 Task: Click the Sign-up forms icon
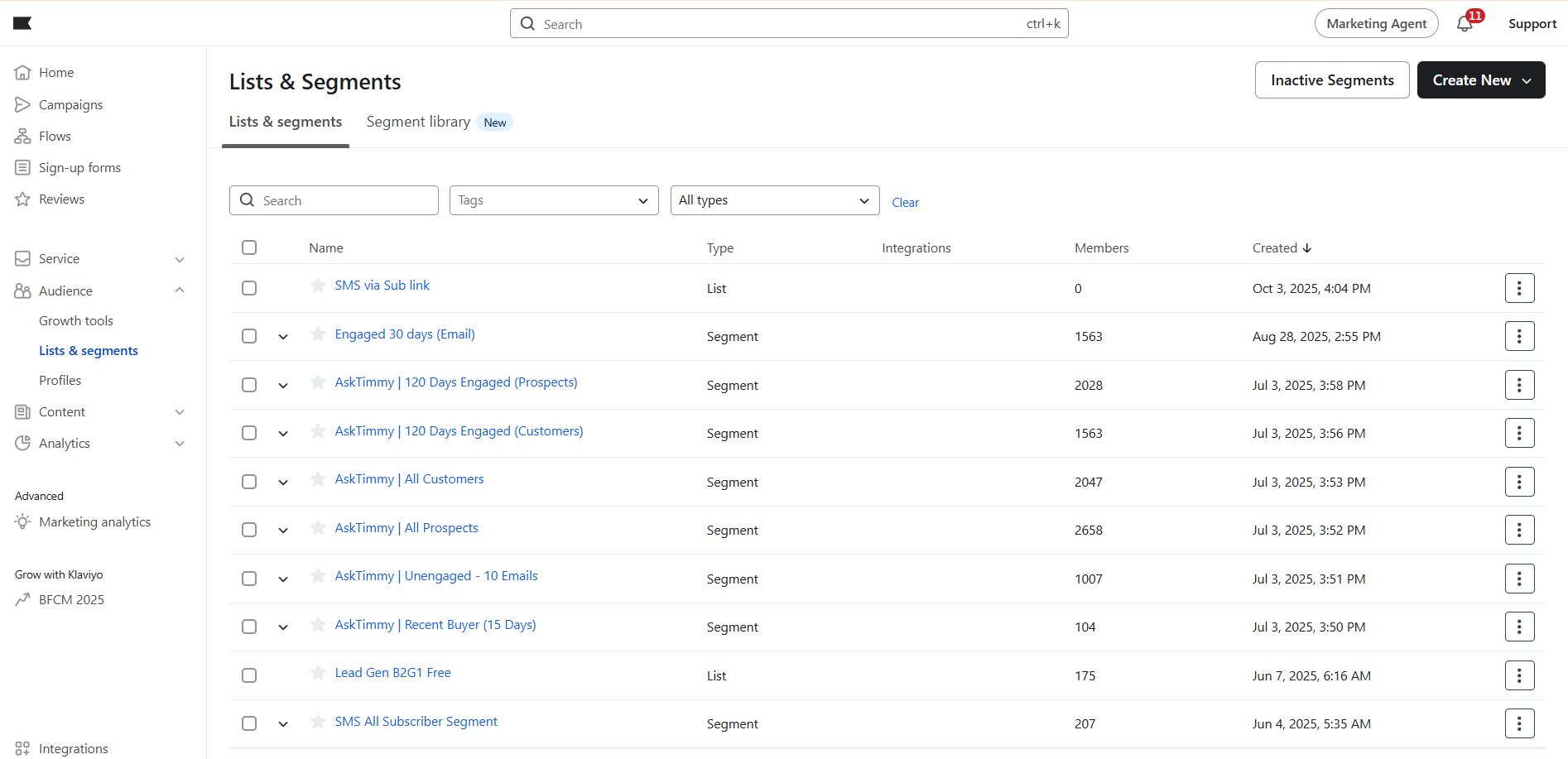(x=22, y=167)
